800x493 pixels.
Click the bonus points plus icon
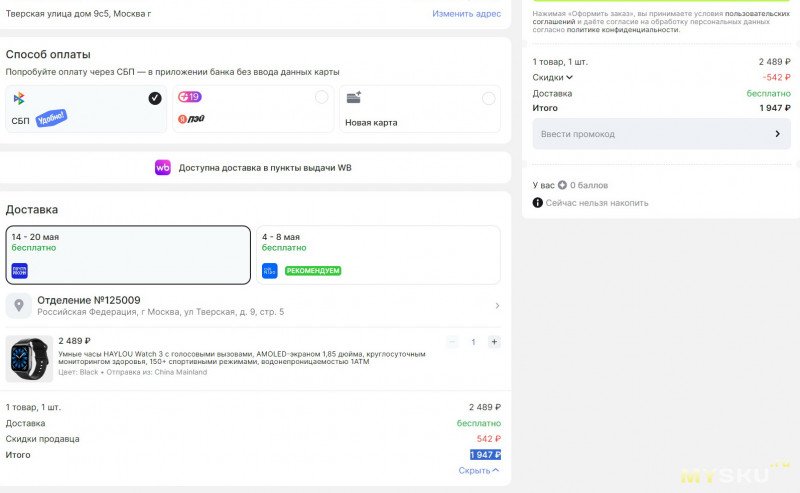coord(562,185)
